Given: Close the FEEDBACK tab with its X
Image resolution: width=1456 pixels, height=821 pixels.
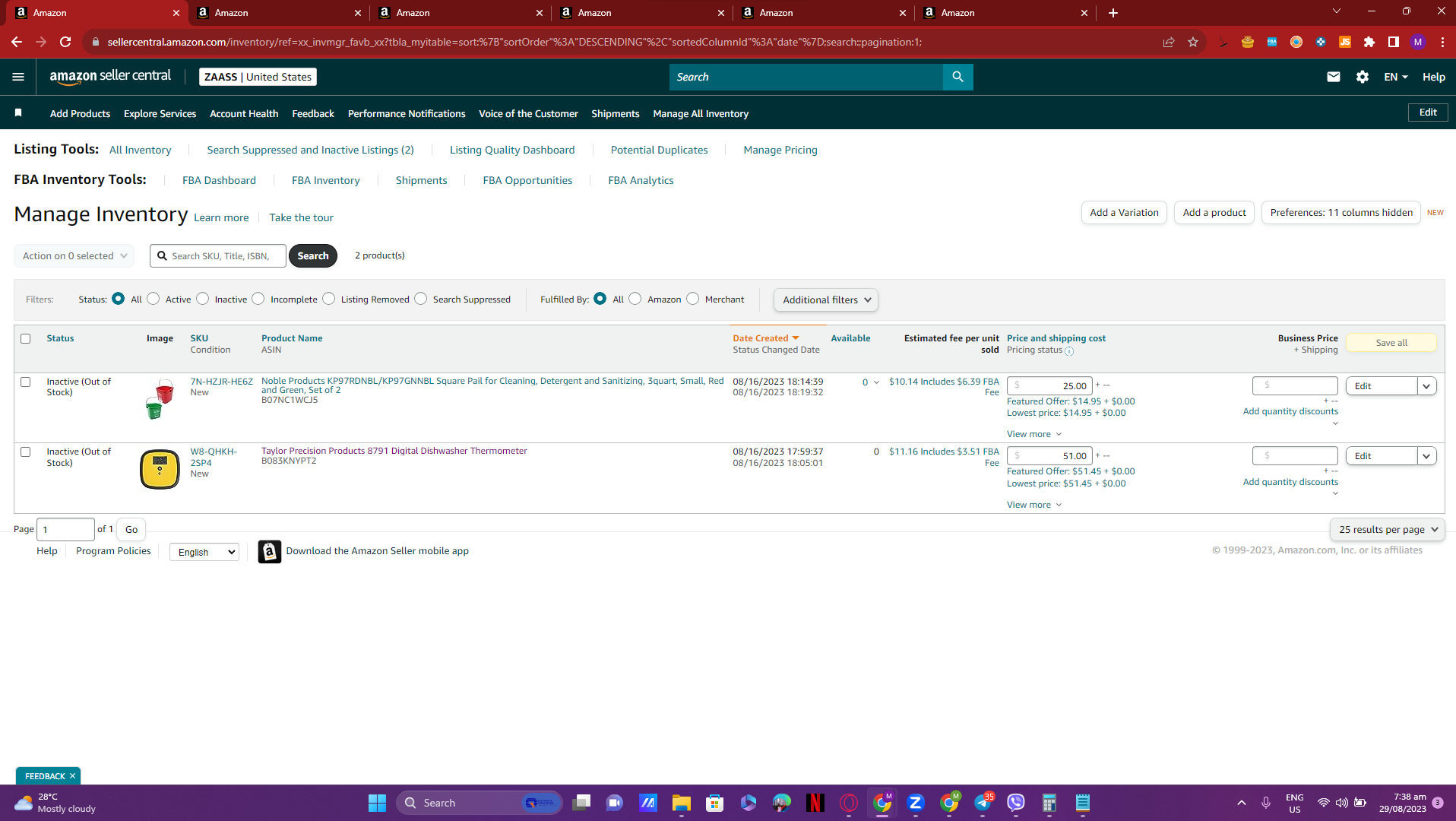Looking at the screenshot, I should tap(72, 776).
